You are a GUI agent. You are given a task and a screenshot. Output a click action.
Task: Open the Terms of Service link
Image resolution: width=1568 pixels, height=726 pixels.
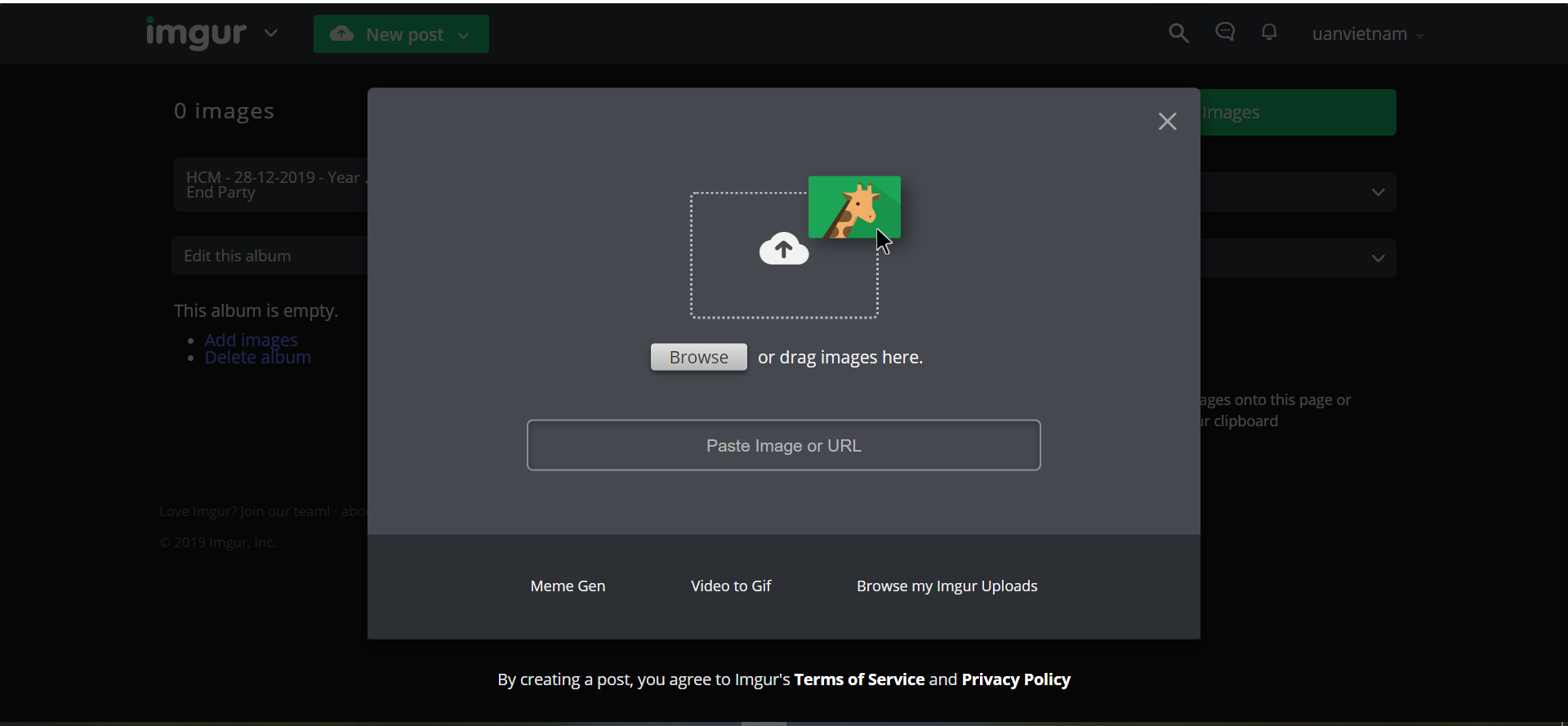[859, 679]
